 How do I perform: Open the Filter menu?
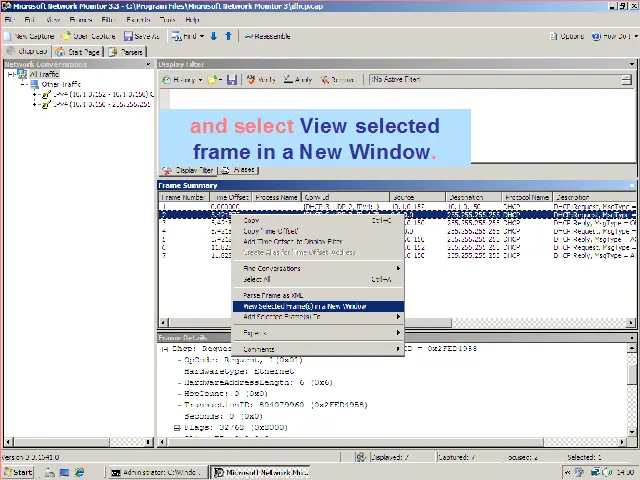tap(108, 20)
